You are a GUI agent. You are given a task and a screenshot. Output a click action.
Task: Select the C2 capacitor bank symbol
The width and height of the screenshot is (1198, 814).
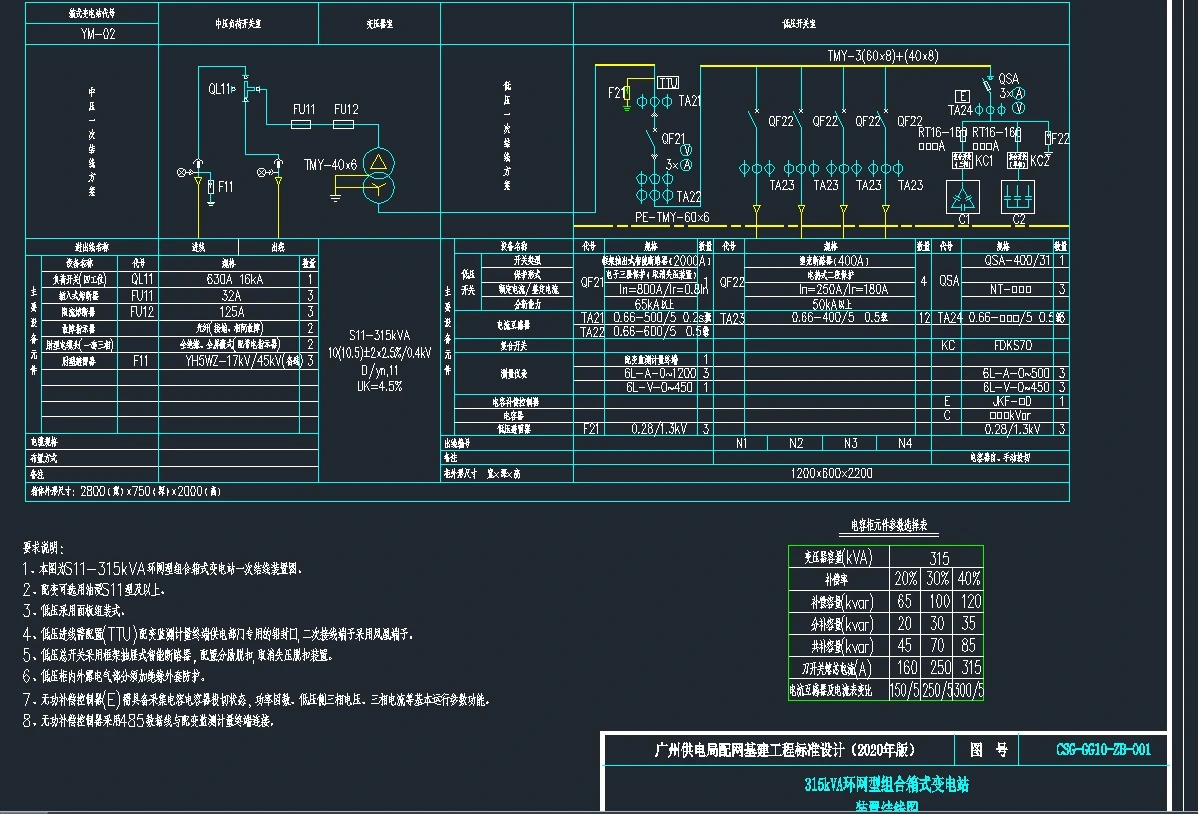[1019, 196]
